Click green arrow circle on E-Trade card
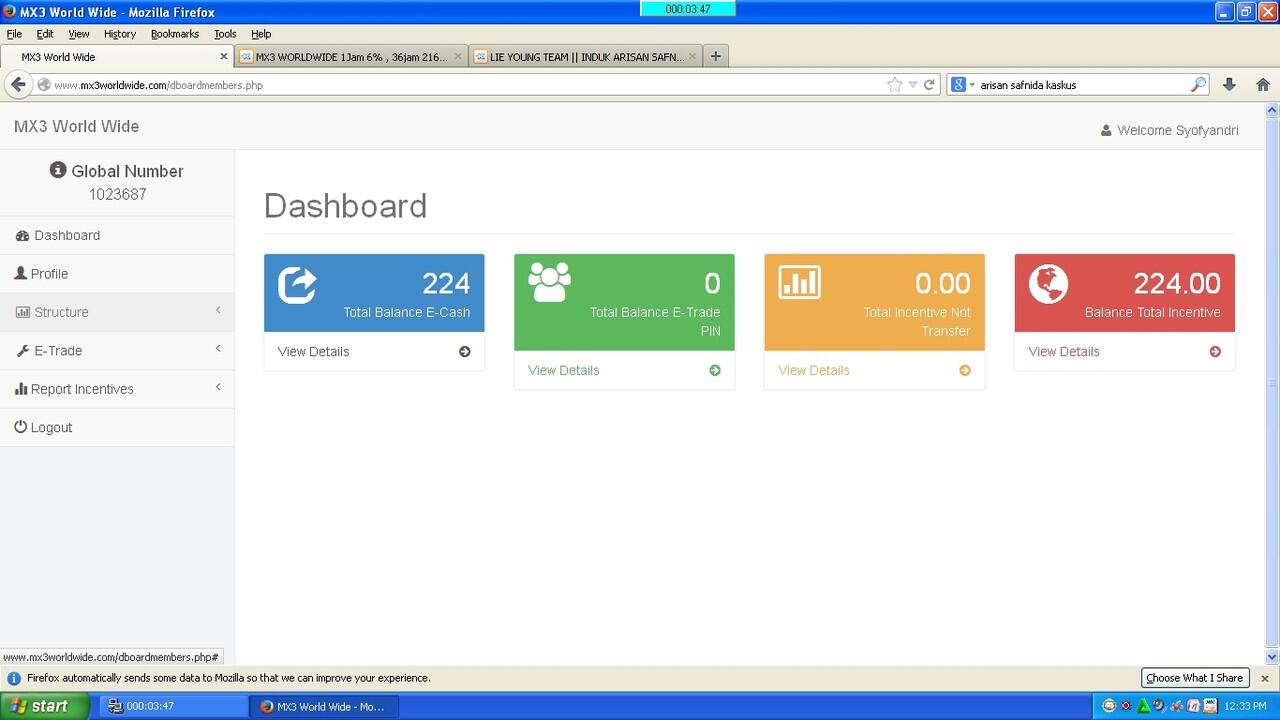Screen dimensions: 1280x720 715,370
